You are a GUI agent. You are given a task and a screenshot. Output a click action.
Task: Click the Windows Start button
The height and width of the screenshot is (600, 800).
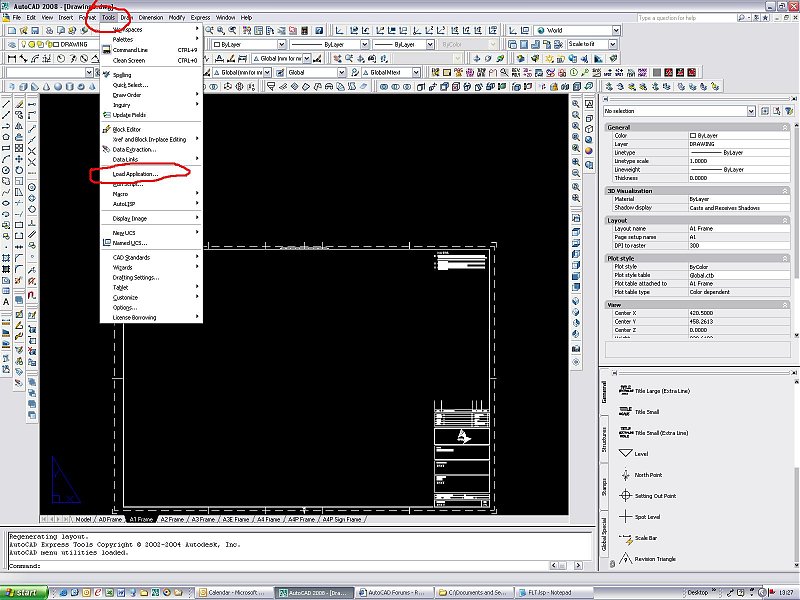24,592
